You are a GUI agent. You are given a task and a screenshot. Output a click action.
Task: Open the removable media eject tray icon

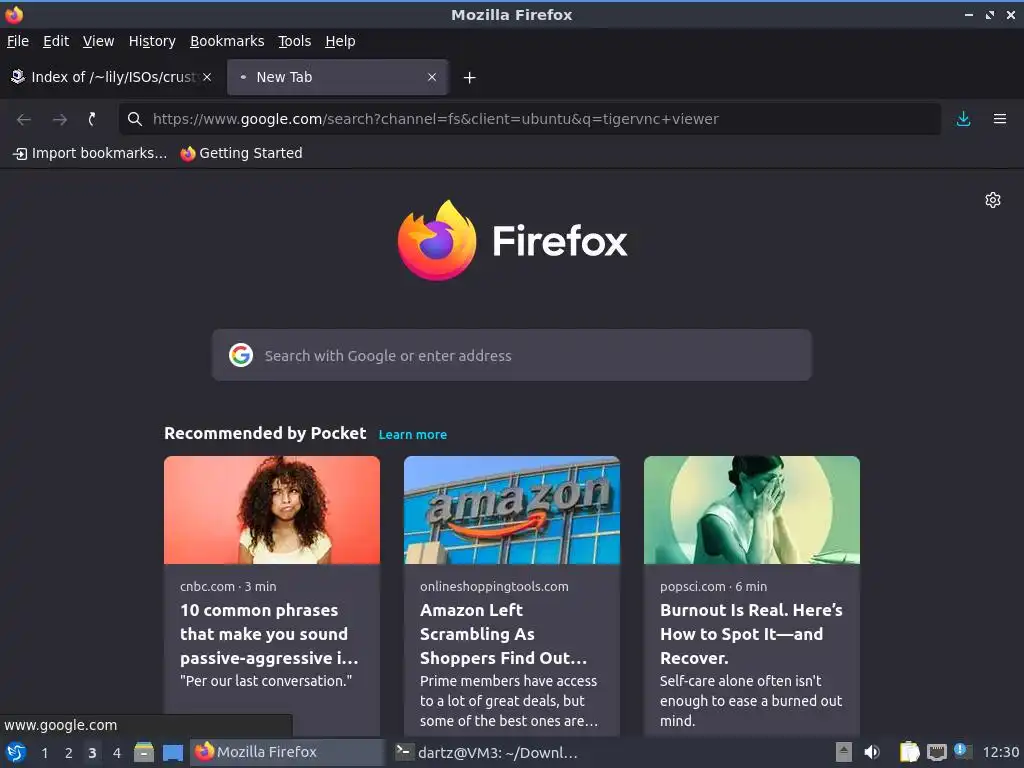coord(843,752)
